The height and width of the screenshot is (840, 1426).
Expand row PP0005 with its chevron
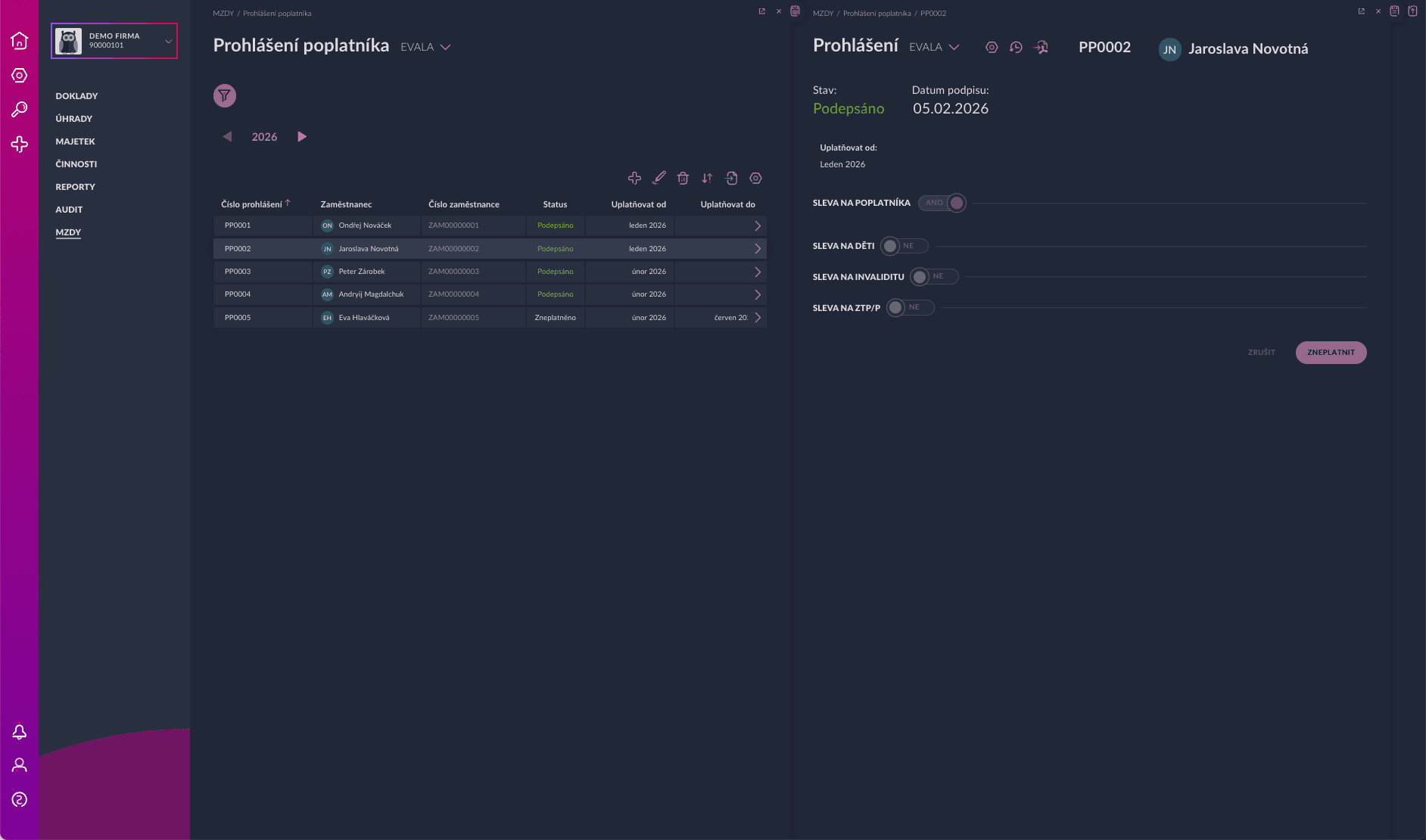tap(758, 318)
